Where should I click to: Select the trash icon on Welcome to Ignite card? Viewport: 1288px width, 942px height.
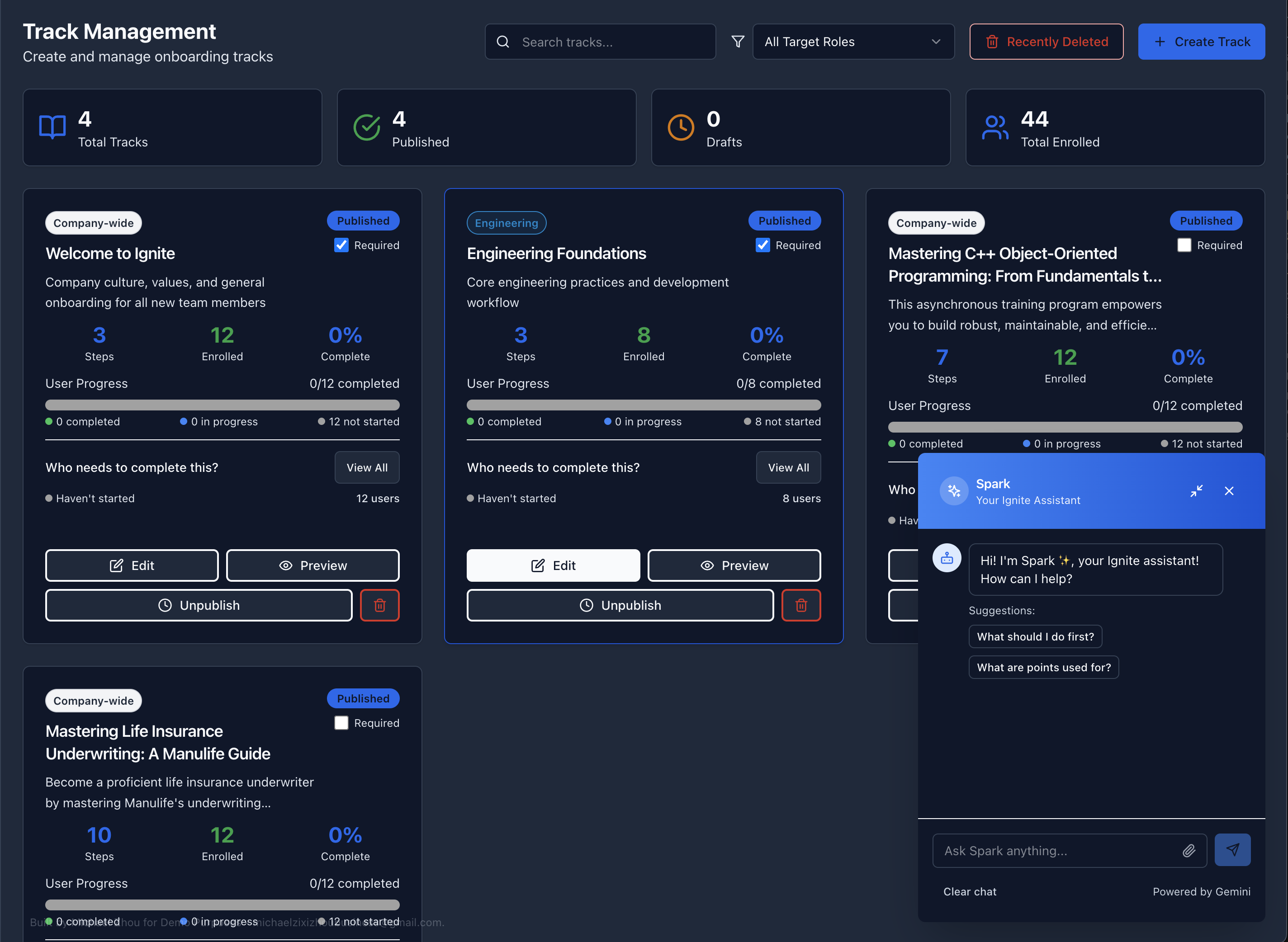379,605
